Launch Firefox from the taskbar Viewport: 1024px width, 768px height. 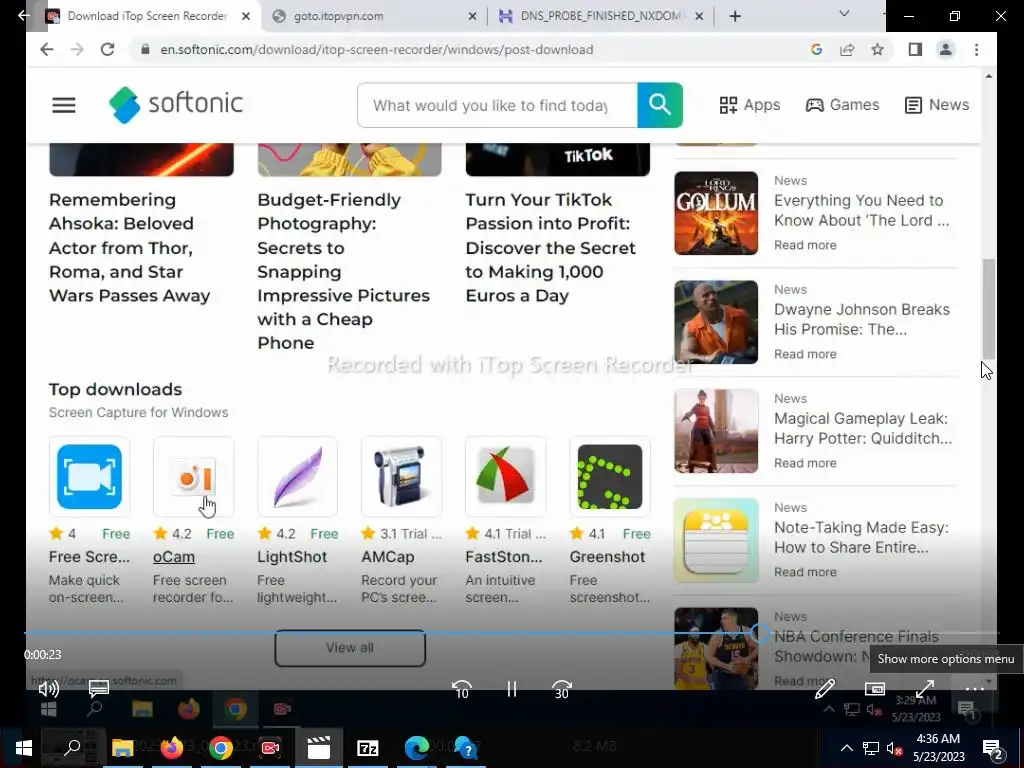pyautogui.click(x=172, y=748)
